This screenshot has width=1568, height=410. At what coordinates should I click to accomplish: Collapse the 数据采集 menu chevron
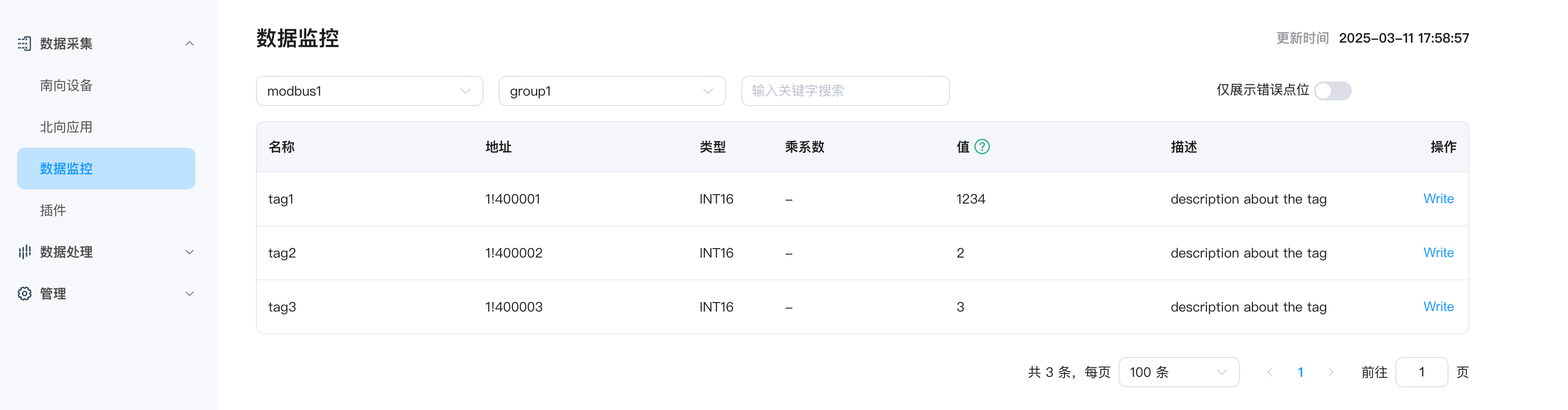click(x=189, y=44)
